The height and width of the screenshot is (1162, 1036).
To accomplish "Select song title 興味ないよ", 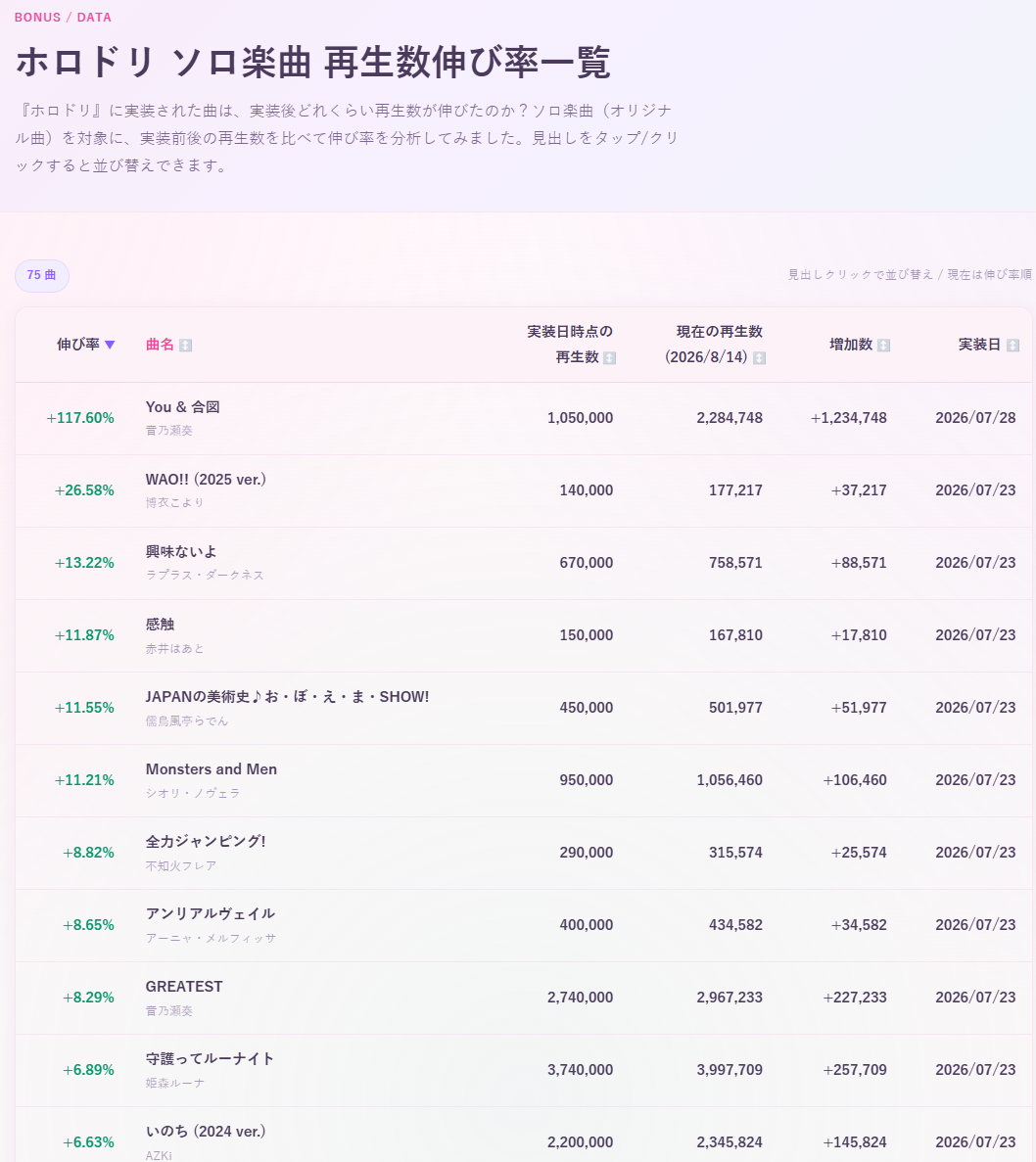I will pos(181,552).
